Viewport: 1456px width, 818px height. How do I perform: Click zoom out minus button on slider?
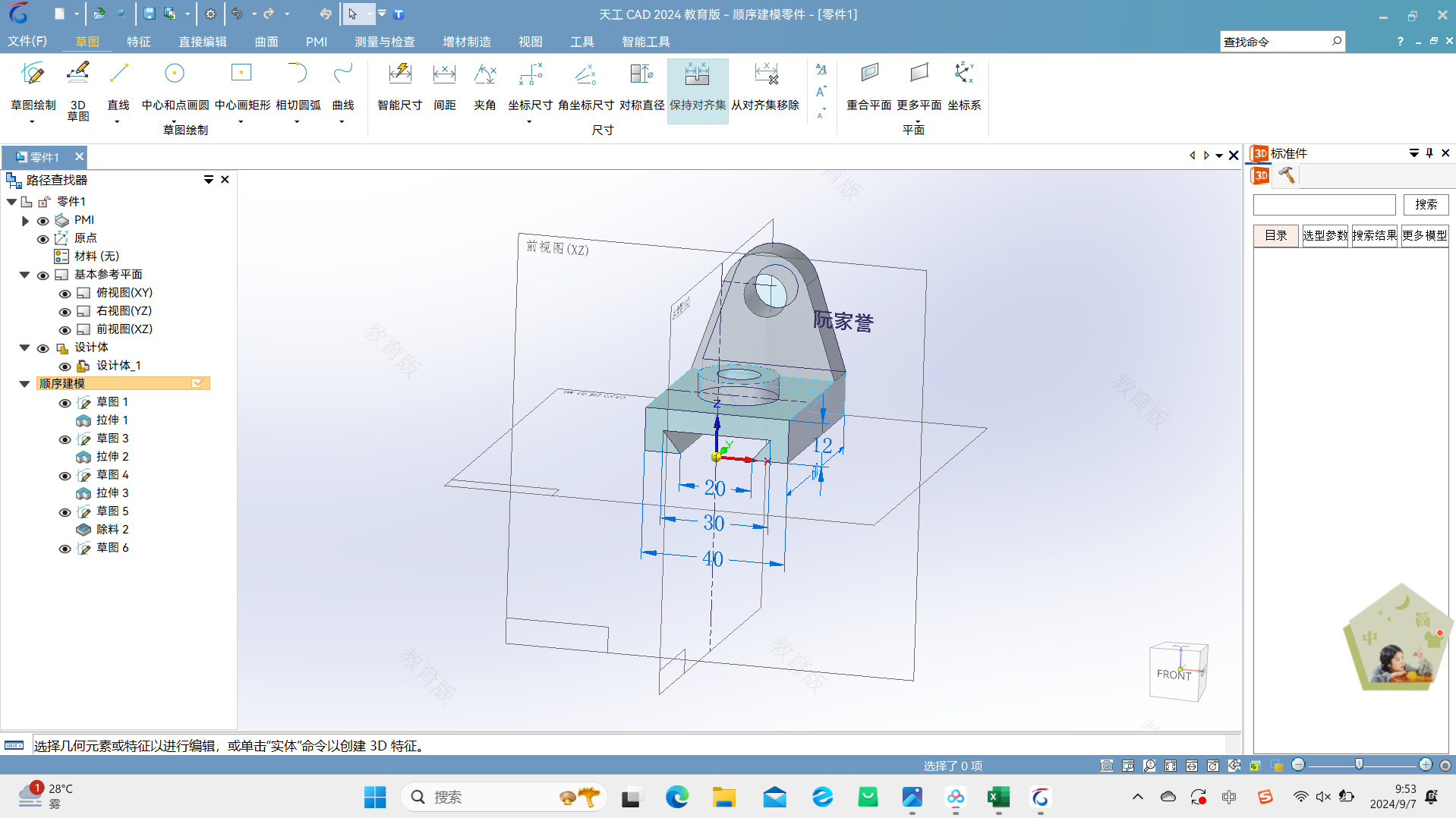[1298, 765]
